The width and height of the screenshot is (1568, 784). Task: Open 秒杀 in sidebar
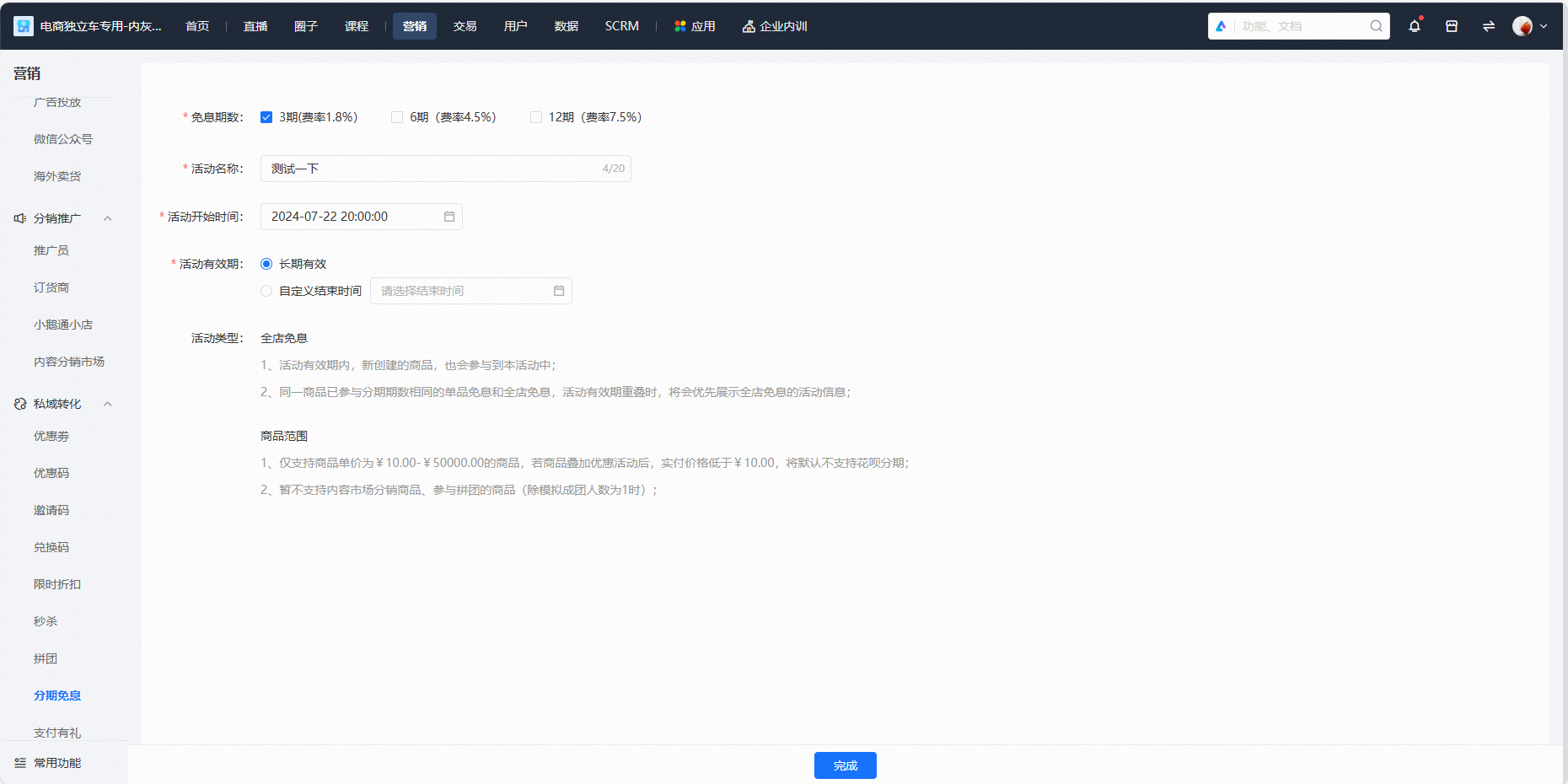coord(46,621)
